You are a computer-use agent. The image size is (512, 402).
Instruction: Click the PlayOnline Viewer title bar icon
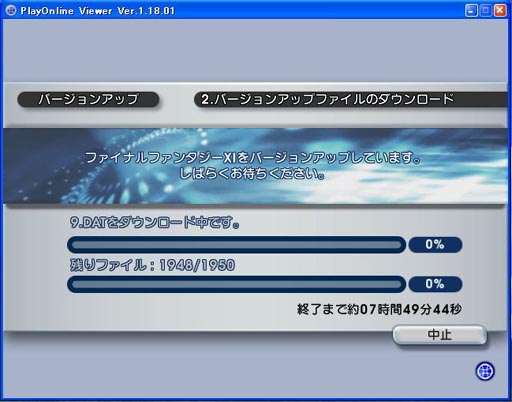[x=11, y=10]
